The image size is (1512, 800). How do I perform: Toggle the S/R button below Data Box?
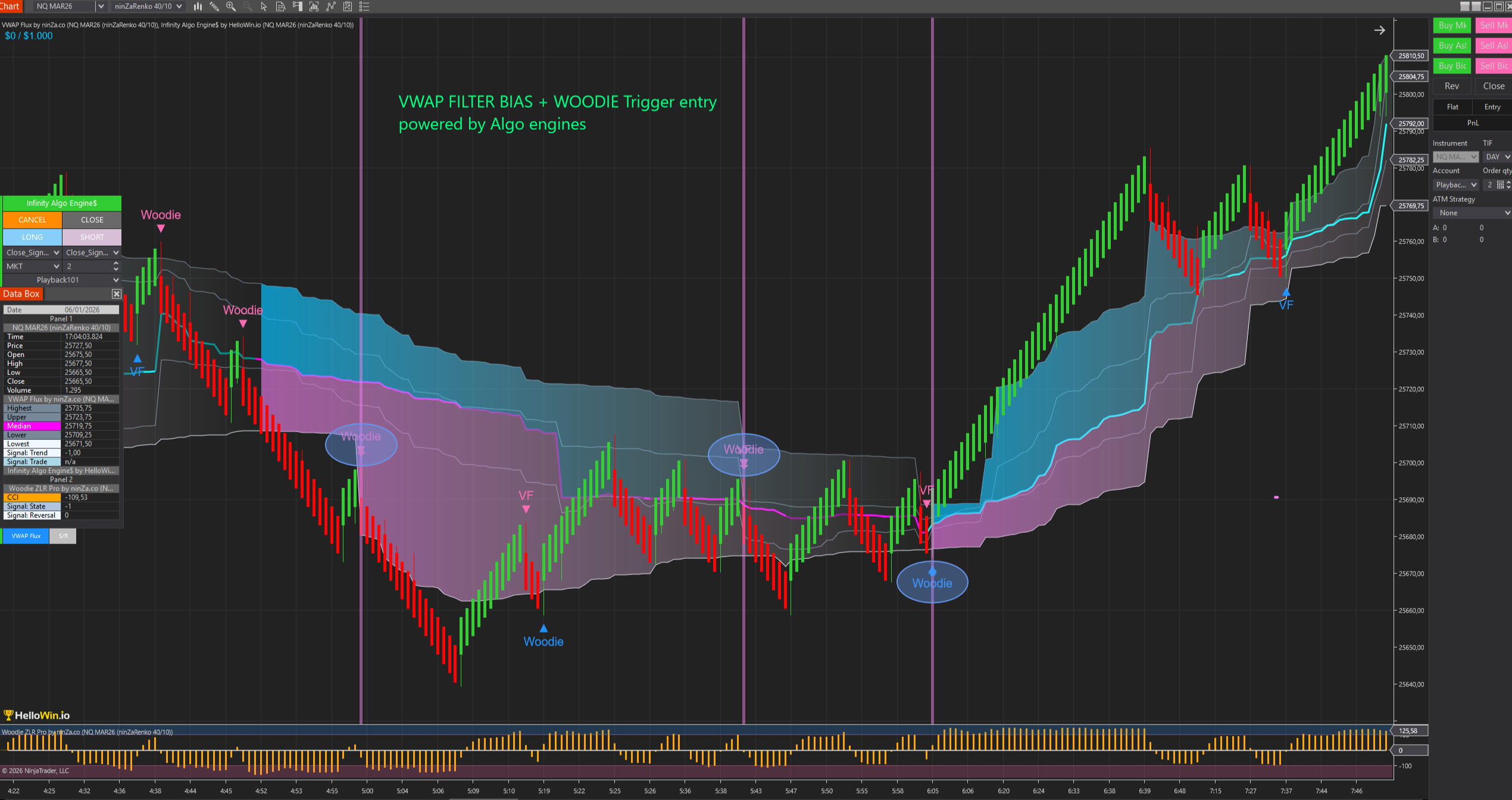(63, 536)
